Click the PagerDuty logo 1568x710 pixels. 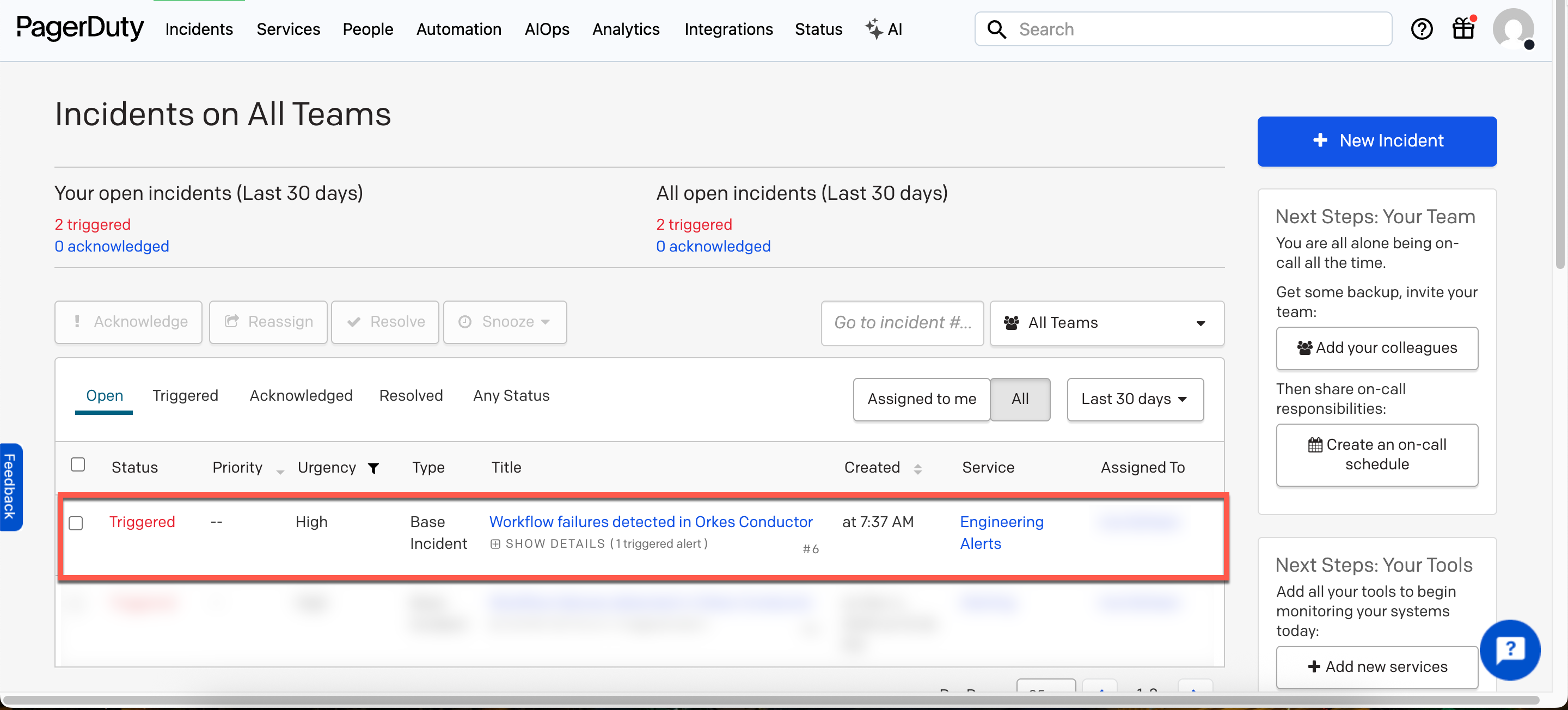(x=79, y=29)
